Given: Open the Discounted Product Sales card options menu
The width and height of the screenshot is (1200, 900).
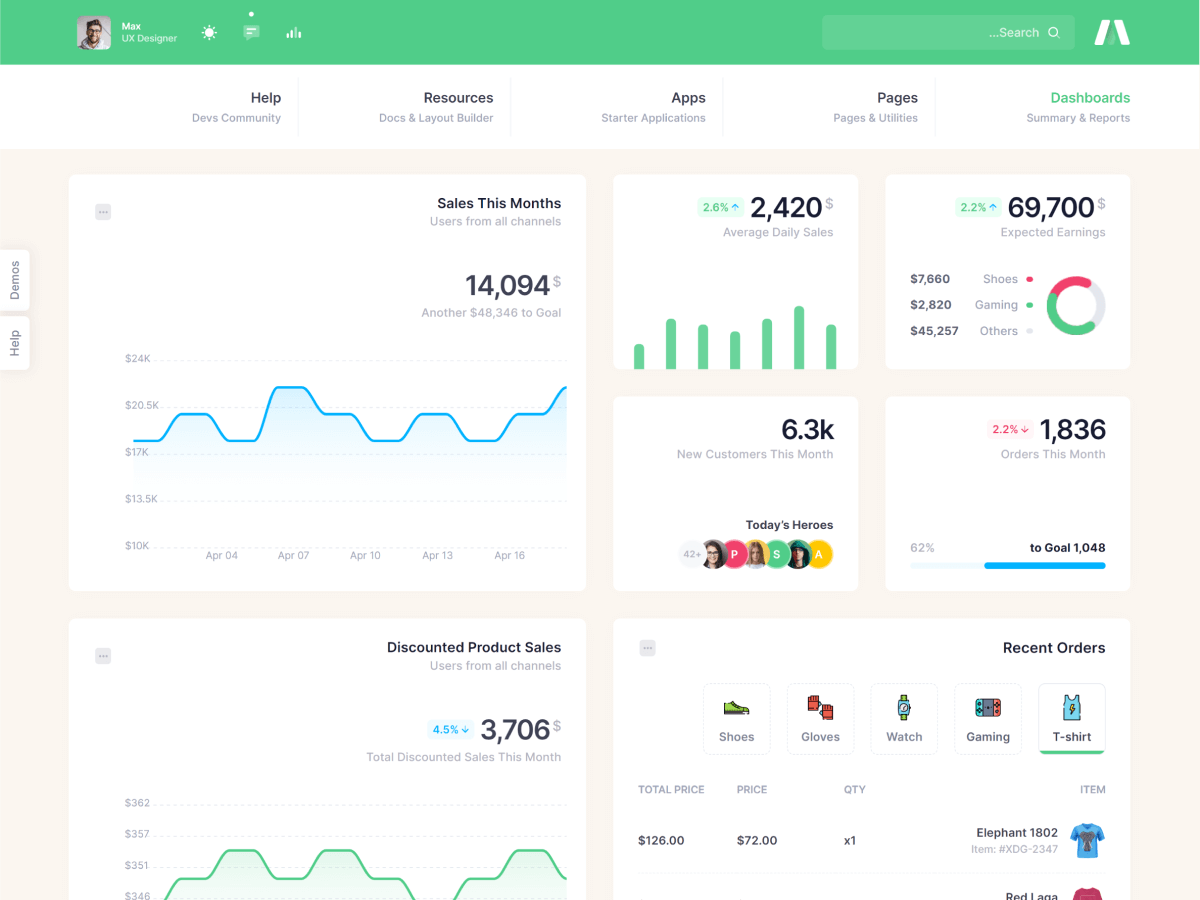Looking at the screenshot, I should [103, 656].
